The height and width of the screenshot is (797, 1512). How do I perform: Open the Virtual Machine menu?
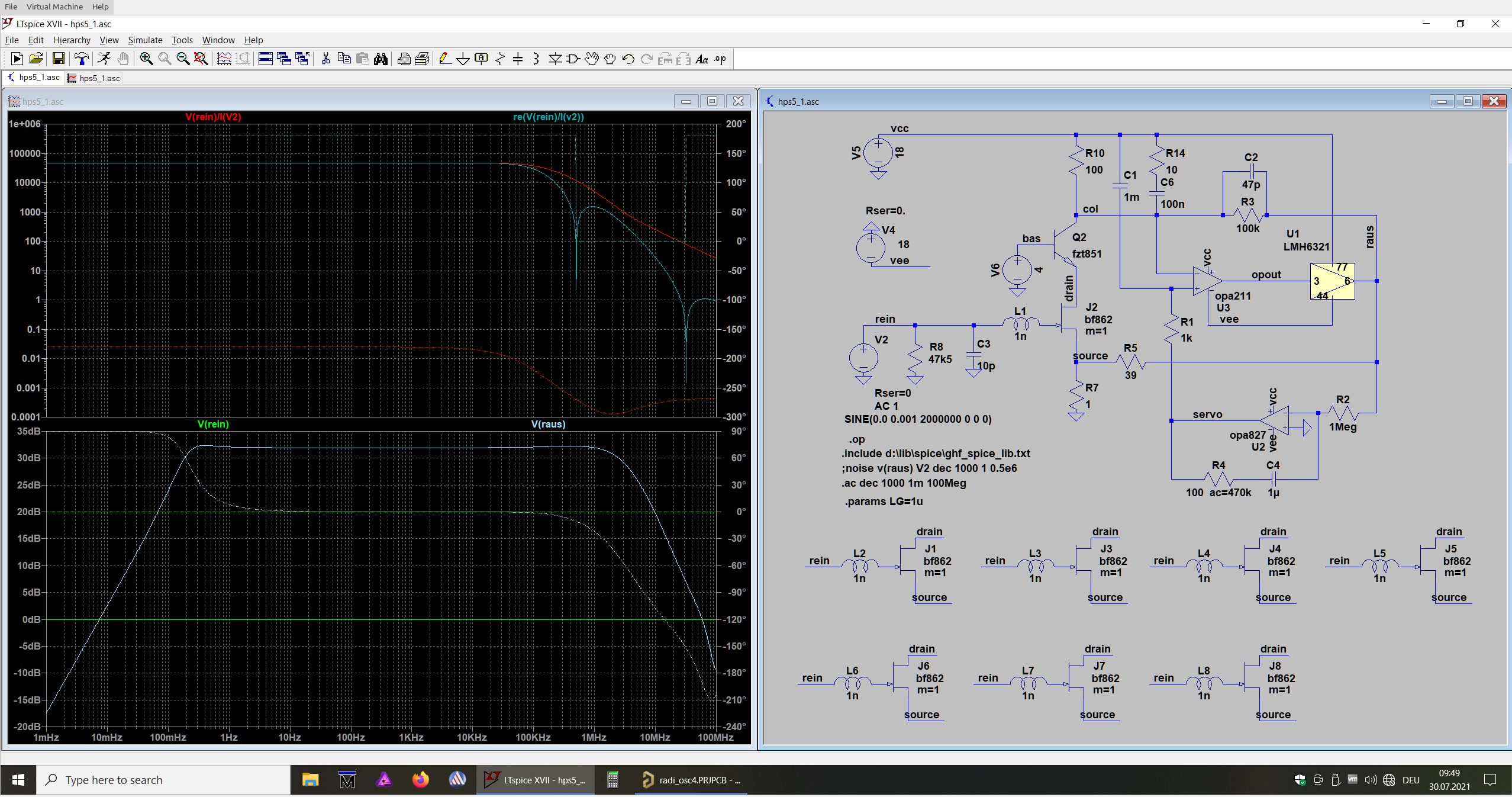tap(54, 7)
